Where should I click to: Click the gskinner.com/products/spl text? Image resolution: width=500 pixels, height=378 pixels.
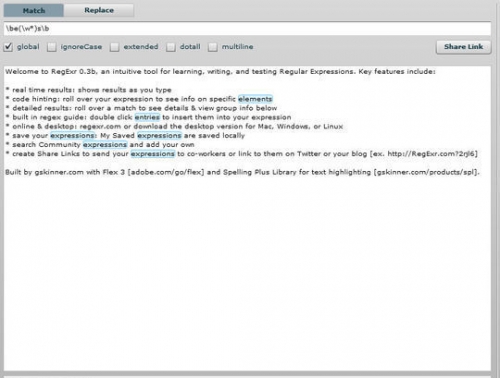[425, 172]
